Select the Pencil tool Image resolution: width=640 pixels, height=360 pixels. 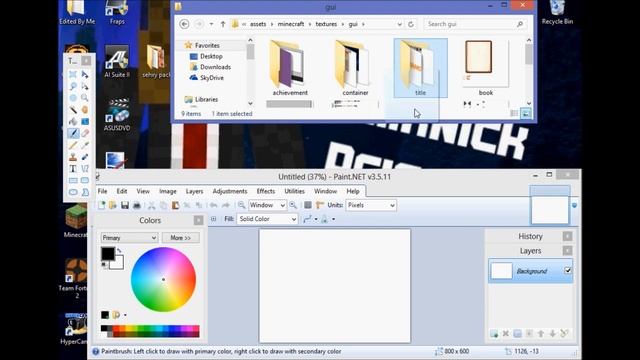tap(73, 145)
